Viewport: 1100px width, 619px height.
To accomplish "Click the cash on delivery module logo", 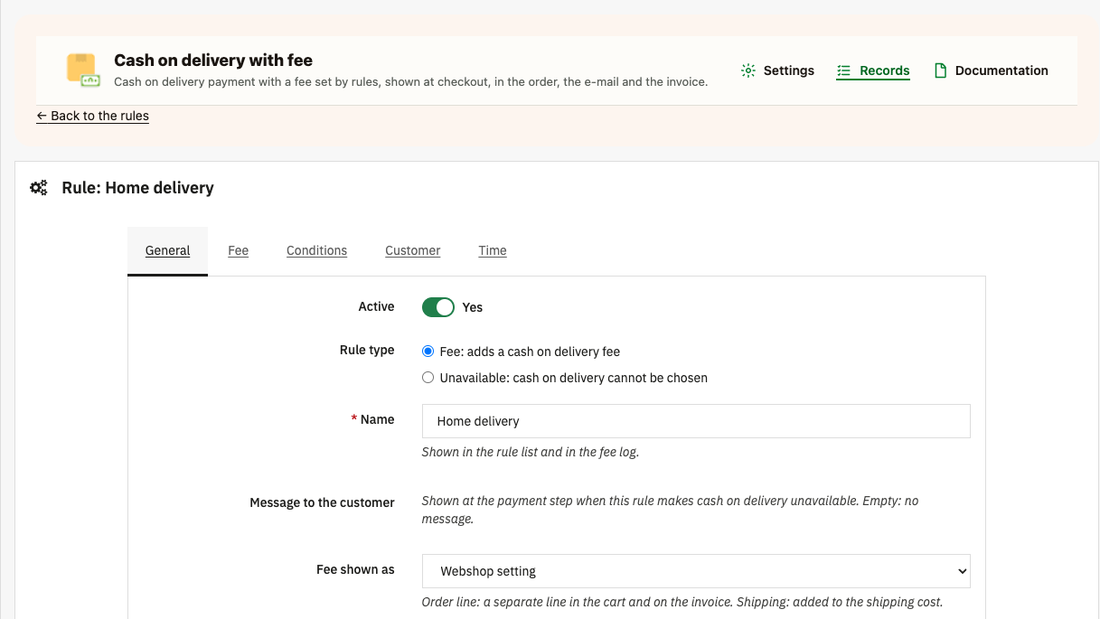I will (83, 70).
